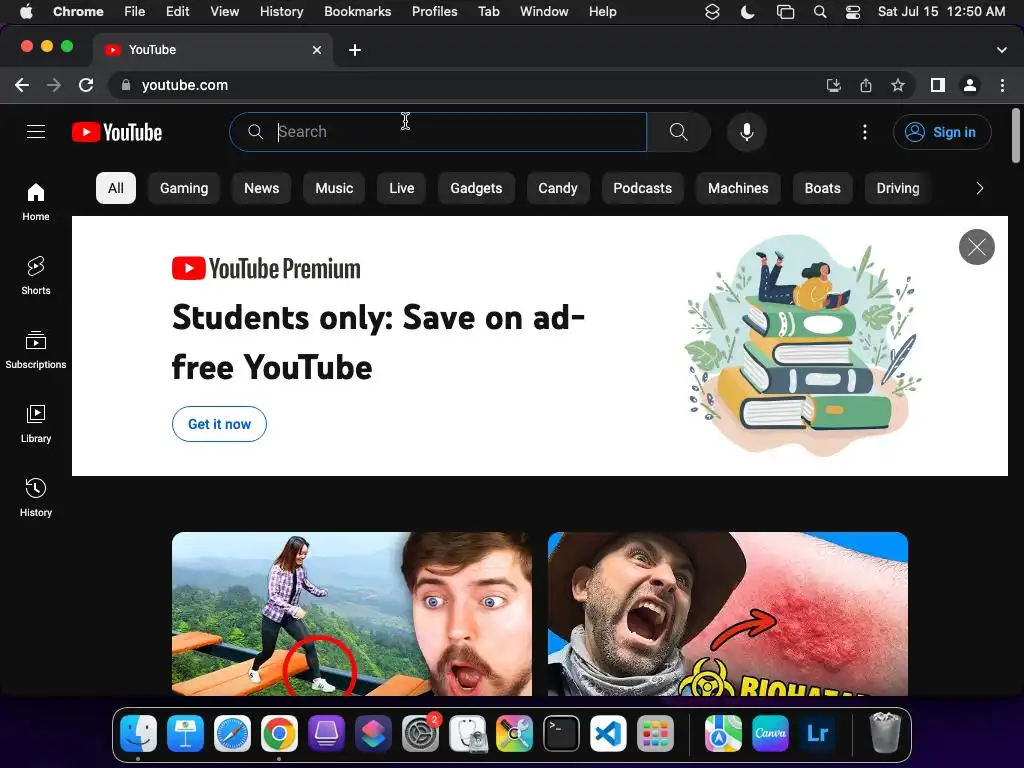The width and height of the screenshot is (1024, 768).
Task: Open Chrome profile icon
Action: (970, 85)
